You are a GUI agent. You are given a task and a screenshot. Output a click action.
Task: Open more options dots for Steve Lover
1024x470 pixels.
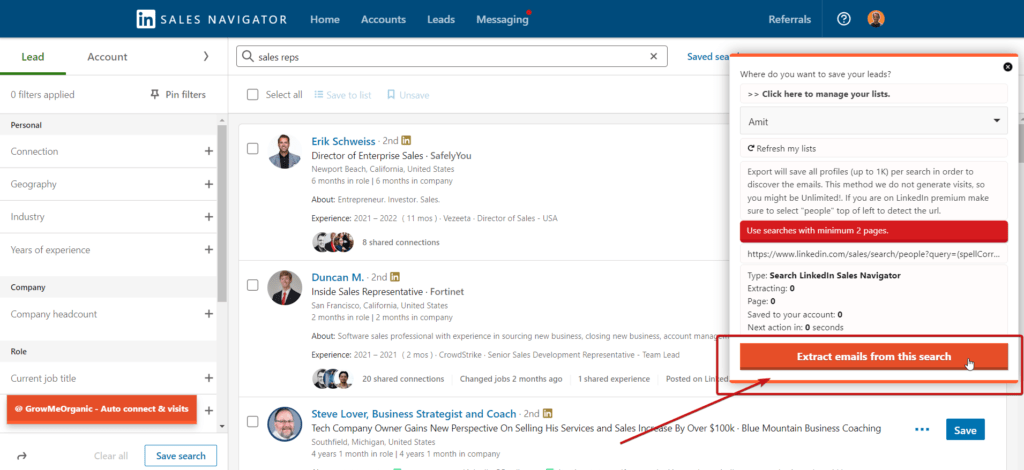[x=922, y=430]
